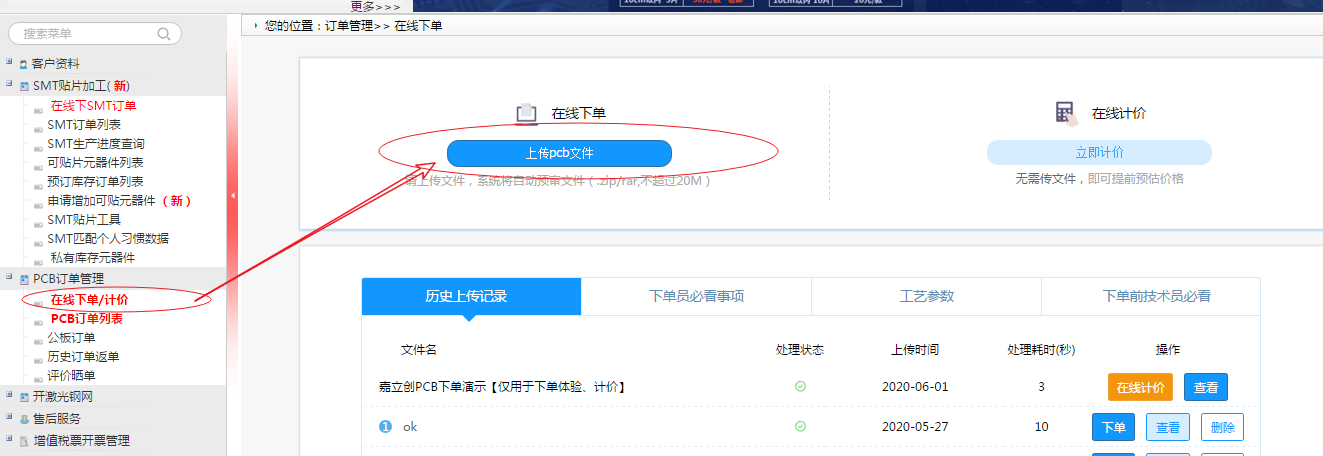
Task: Expand the 售后服务 menu group
Action: (x=9, y=418)
